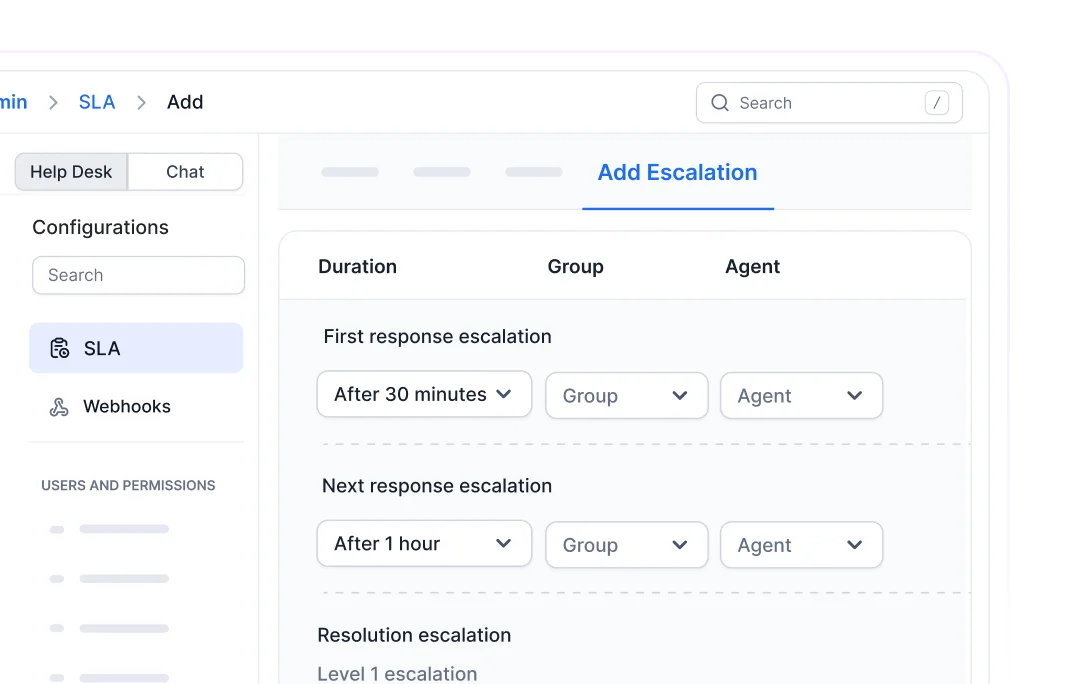
Task: Select the Help Desk tab
Action: pyautogui.click(x=71, y=171)
